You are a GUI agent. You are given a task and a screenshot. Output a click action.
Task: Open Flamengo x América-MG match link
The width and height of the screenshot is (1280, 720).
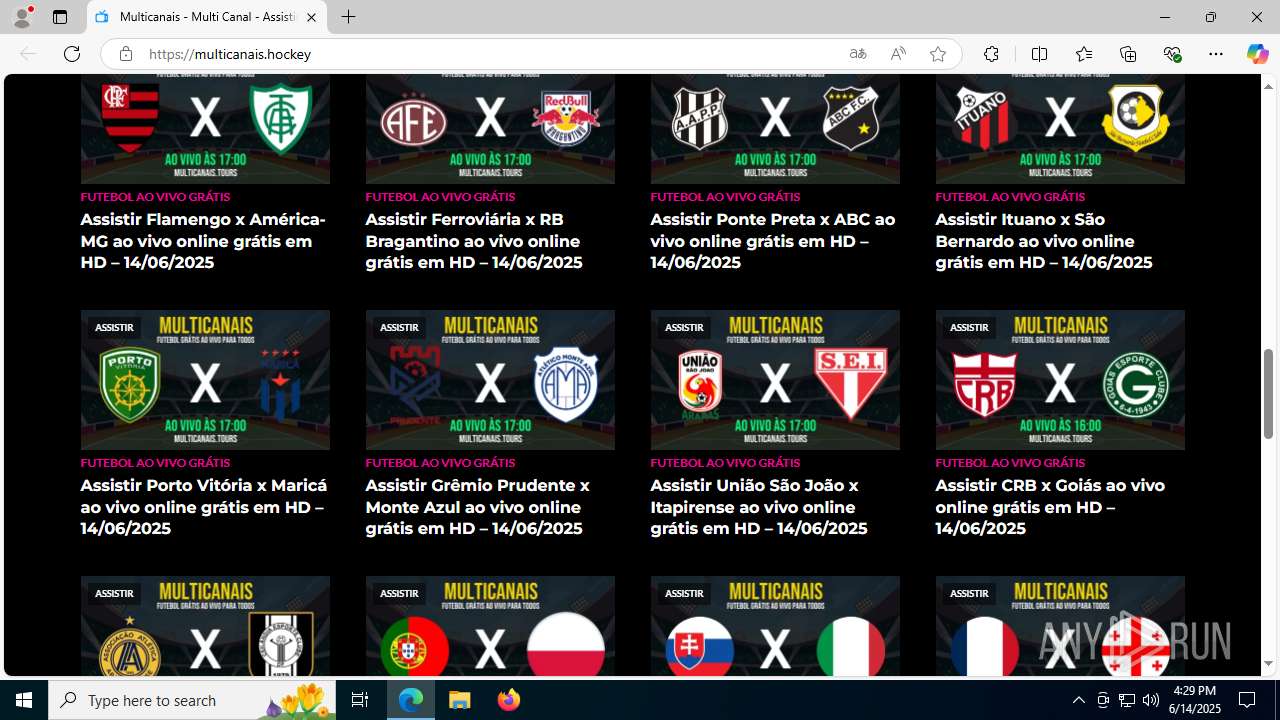coord(203,241)
